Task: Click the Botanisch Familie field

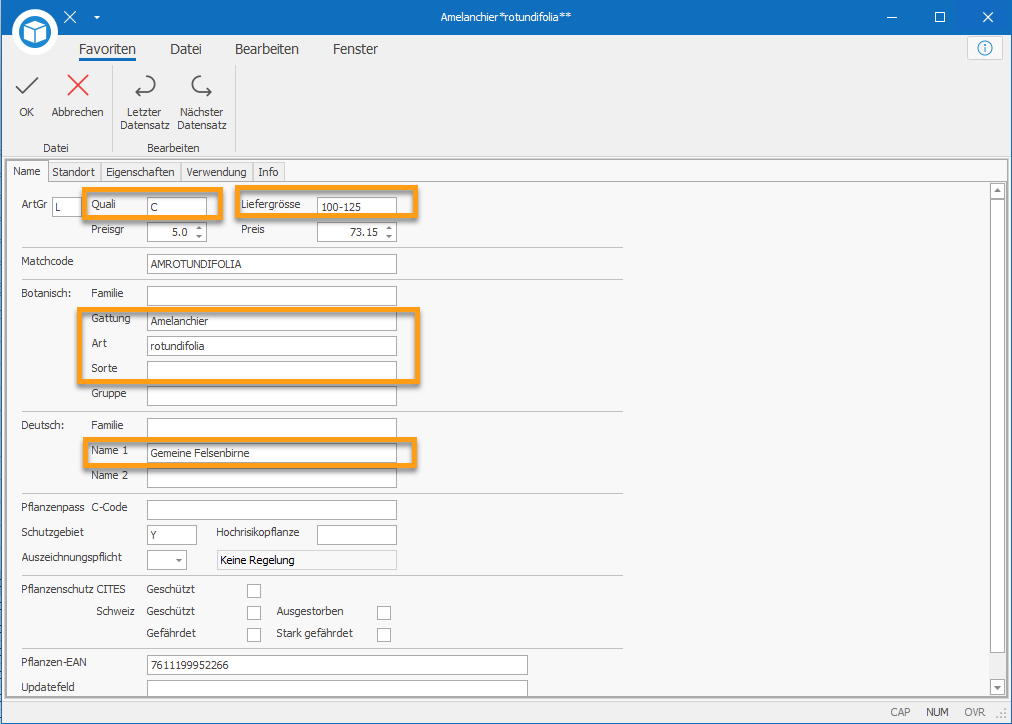Action: pos(272,296)
